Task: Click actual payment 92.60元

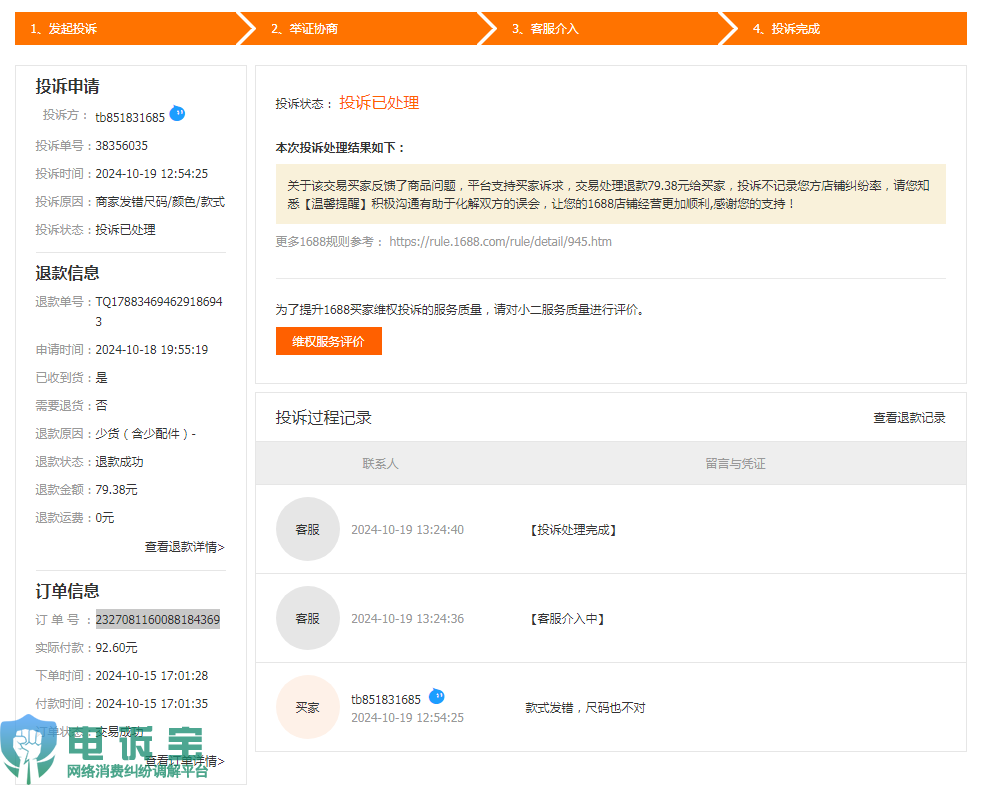Action: click(116, 647)
